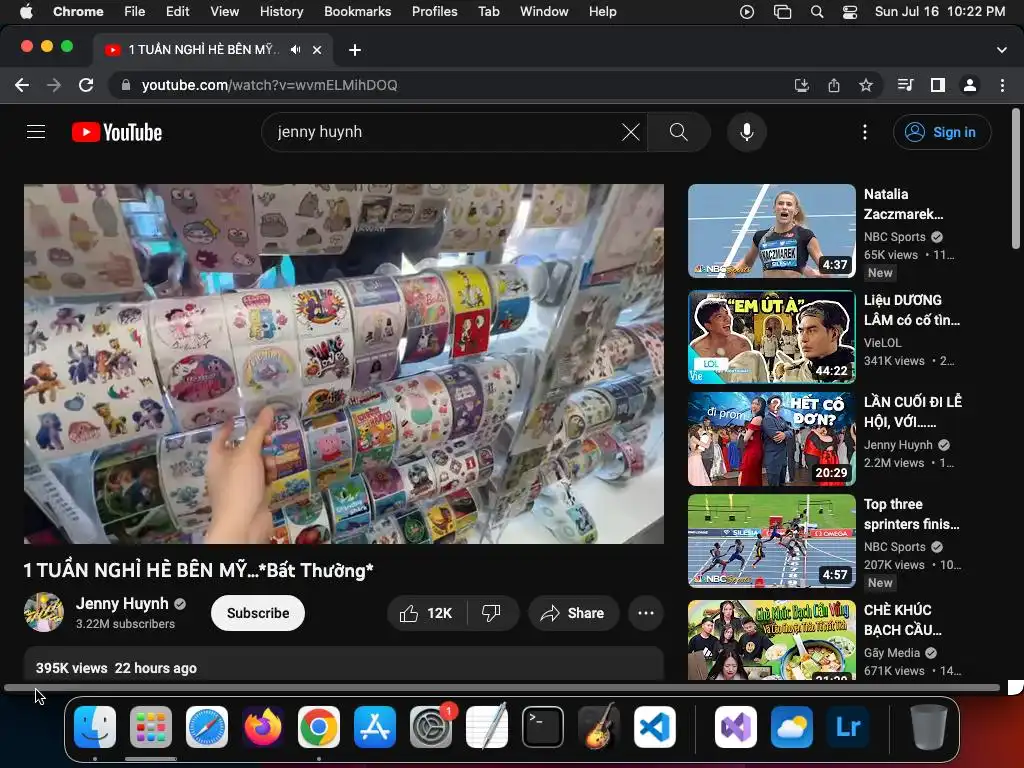Open Liệu DƯƠNG LÂM video title
This screenshot has height=768, width=1024.
[912, 310]
